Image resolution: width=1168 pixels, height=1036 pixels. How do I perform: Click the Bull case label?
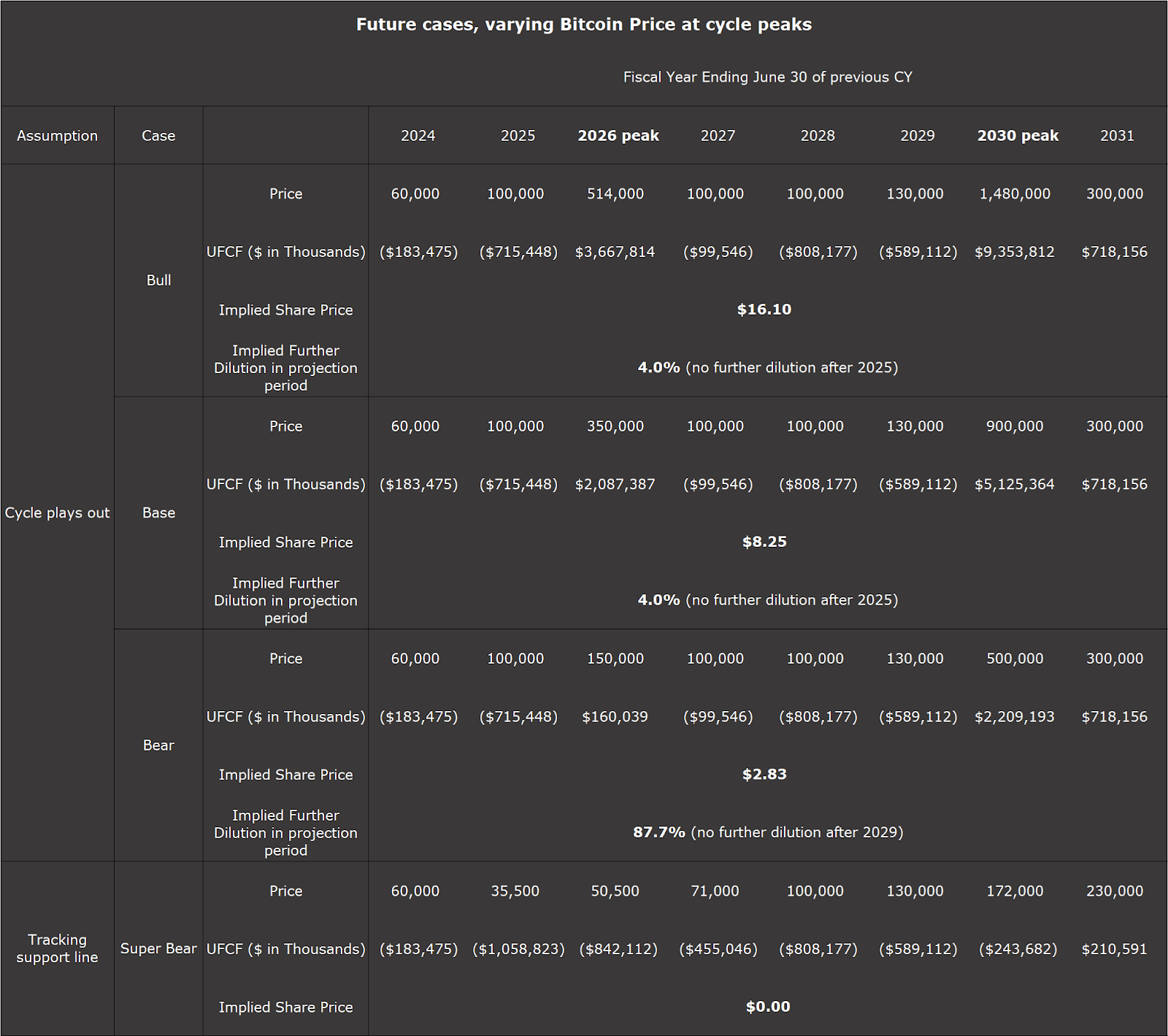pyautogui.click(x=158, y=280)
